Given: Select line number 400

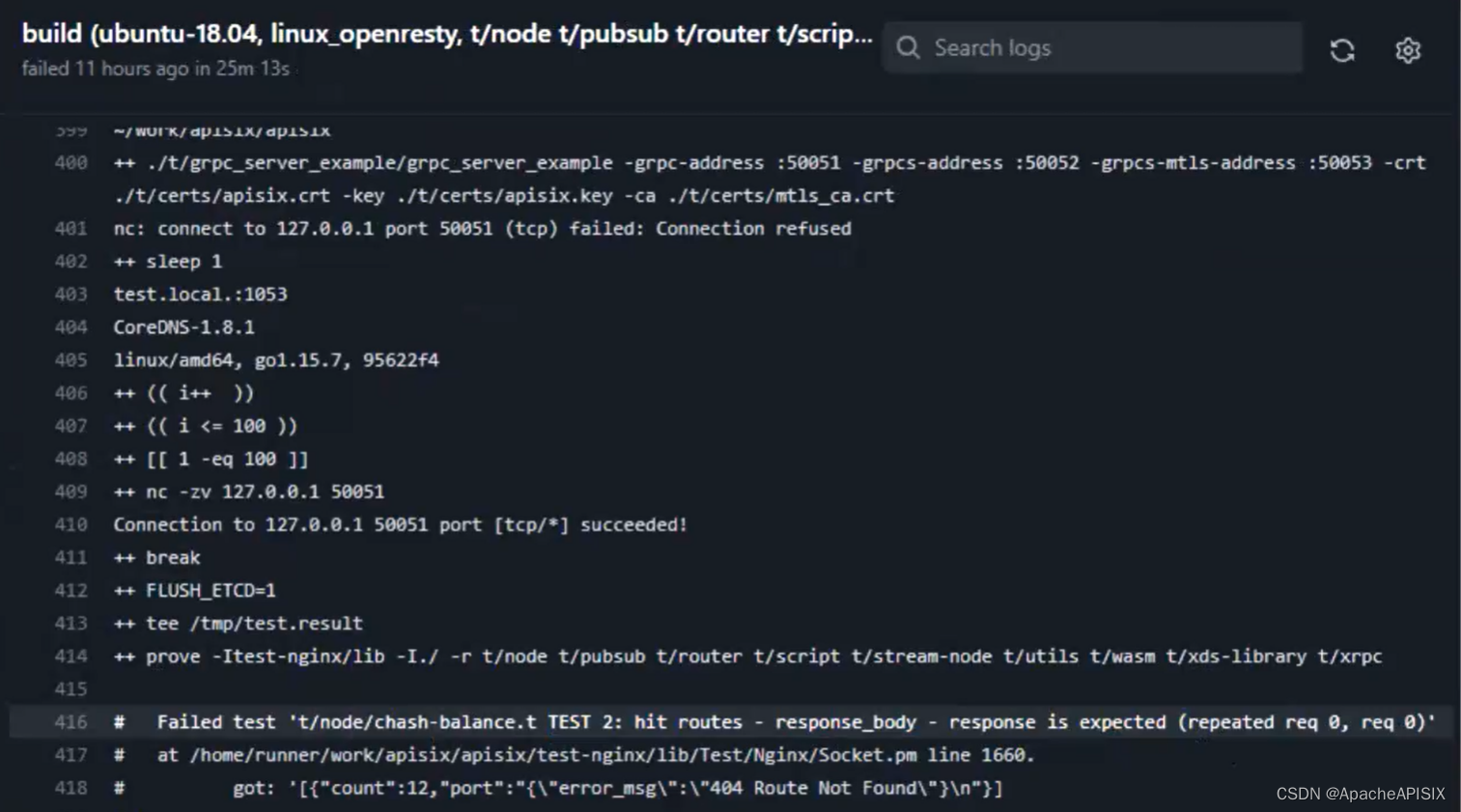Looking at the screenshot, I should click(70, 163).
